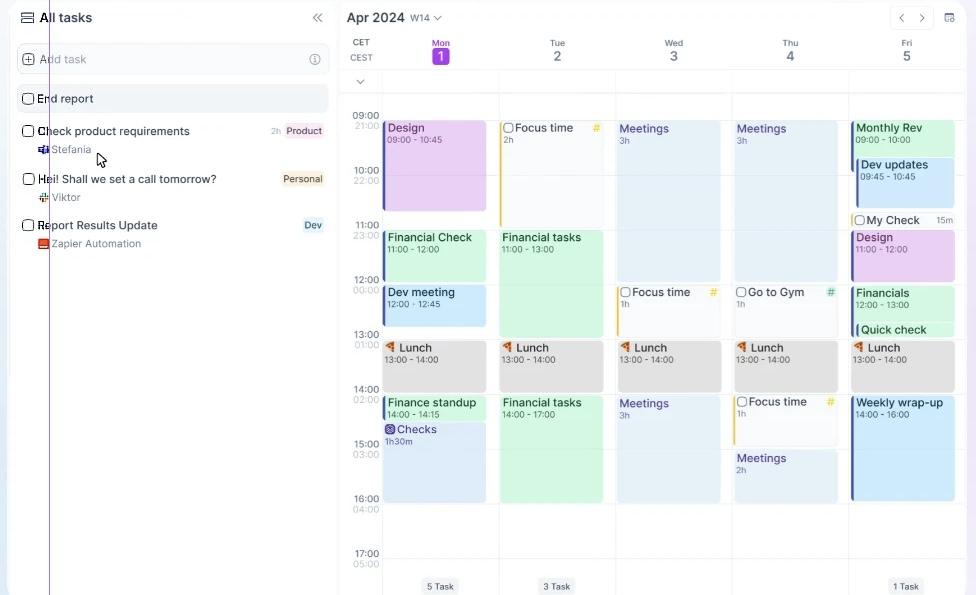Open Monday Financial Check event
Screen dimensions: 976x595
(434, 256)
